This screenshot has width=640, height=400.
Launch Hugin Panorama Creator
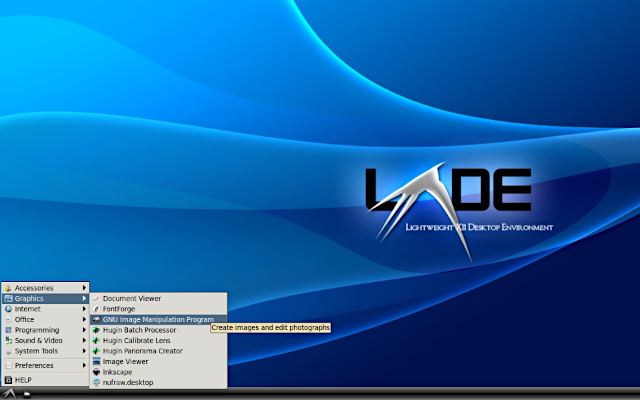pos(158,351)
